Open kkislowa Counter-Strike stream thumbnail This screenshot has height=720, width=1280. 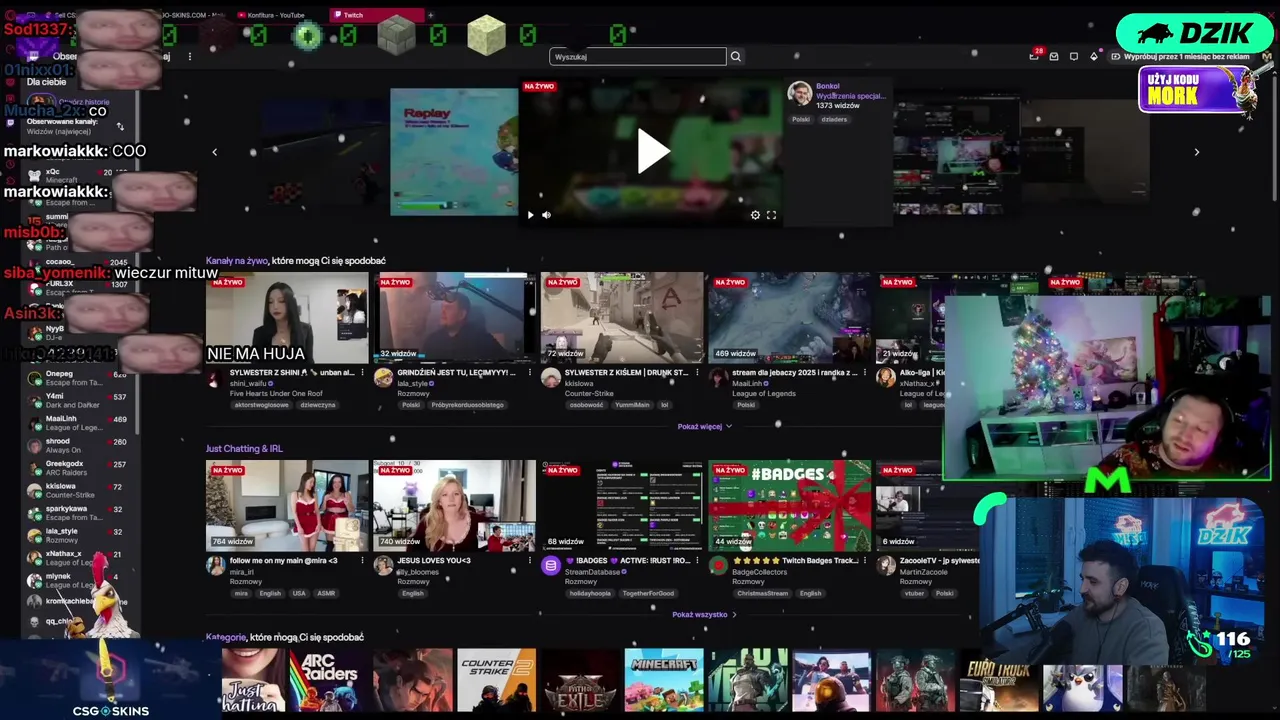(x=622, y=318)
